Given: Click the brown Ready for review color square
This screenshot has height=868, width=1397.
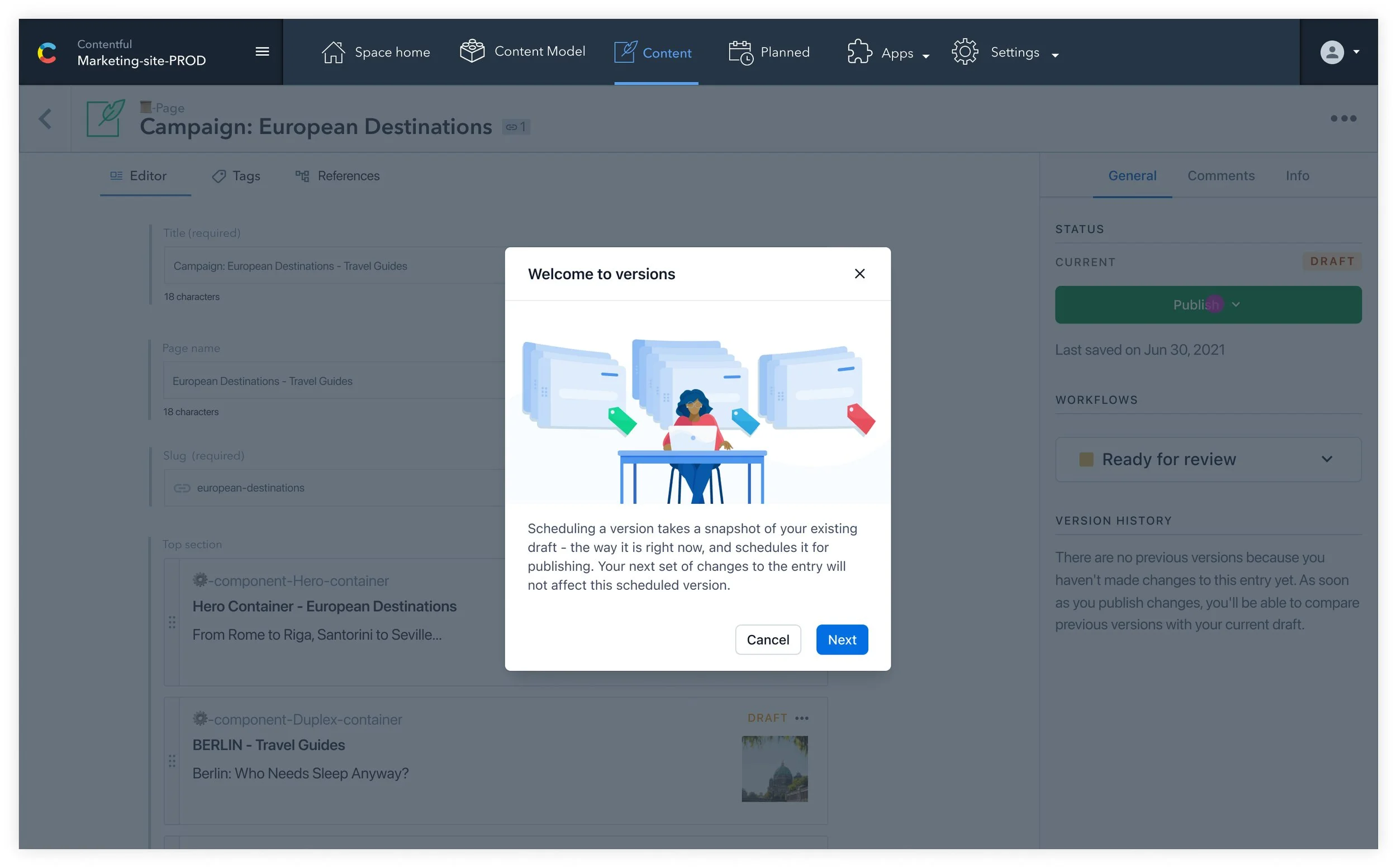Looking at the screenshot, I should click(x=1086, y=459).
